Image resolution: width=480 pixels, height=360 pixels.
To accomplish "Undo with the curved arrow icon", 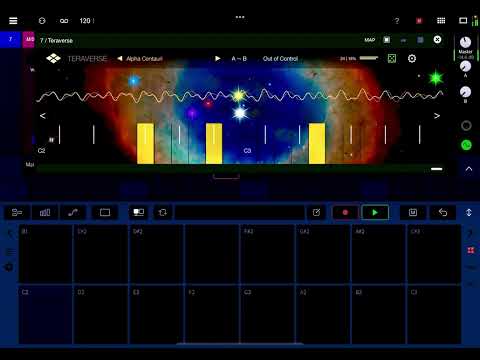I will pos(443,212).
